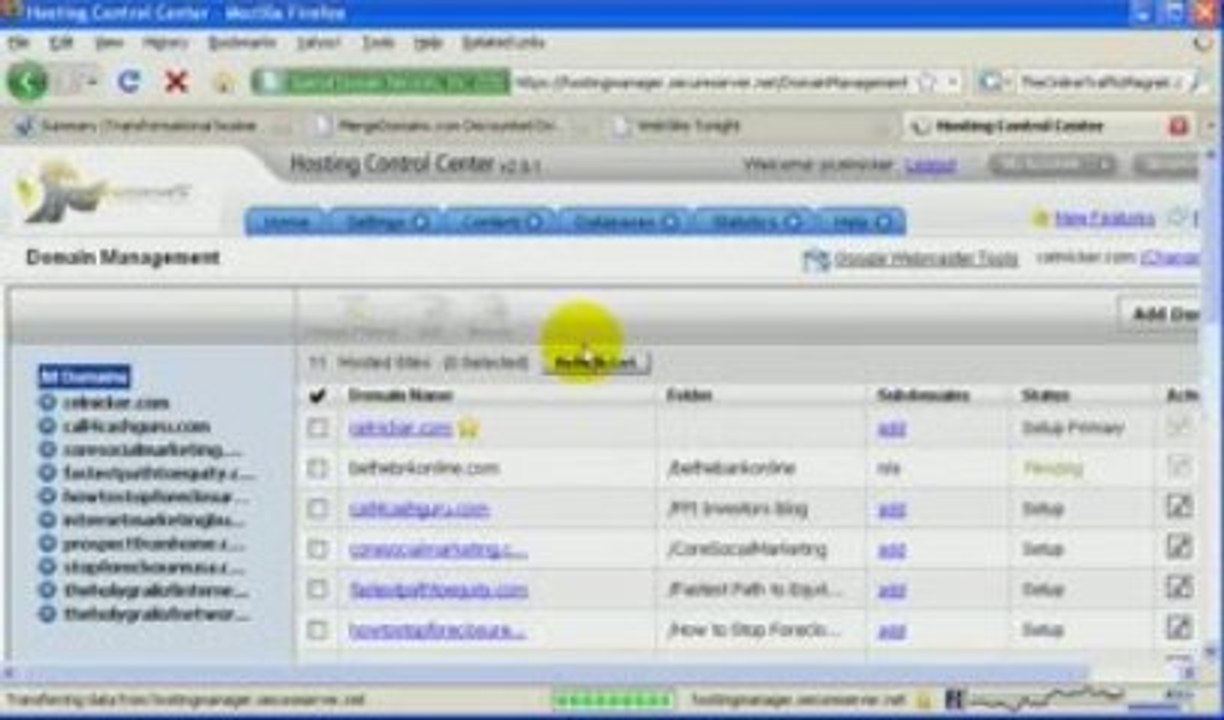Click the Add Domain button
The image size is (1224, 720).
pyautogui.click(x=1160, y=314)
